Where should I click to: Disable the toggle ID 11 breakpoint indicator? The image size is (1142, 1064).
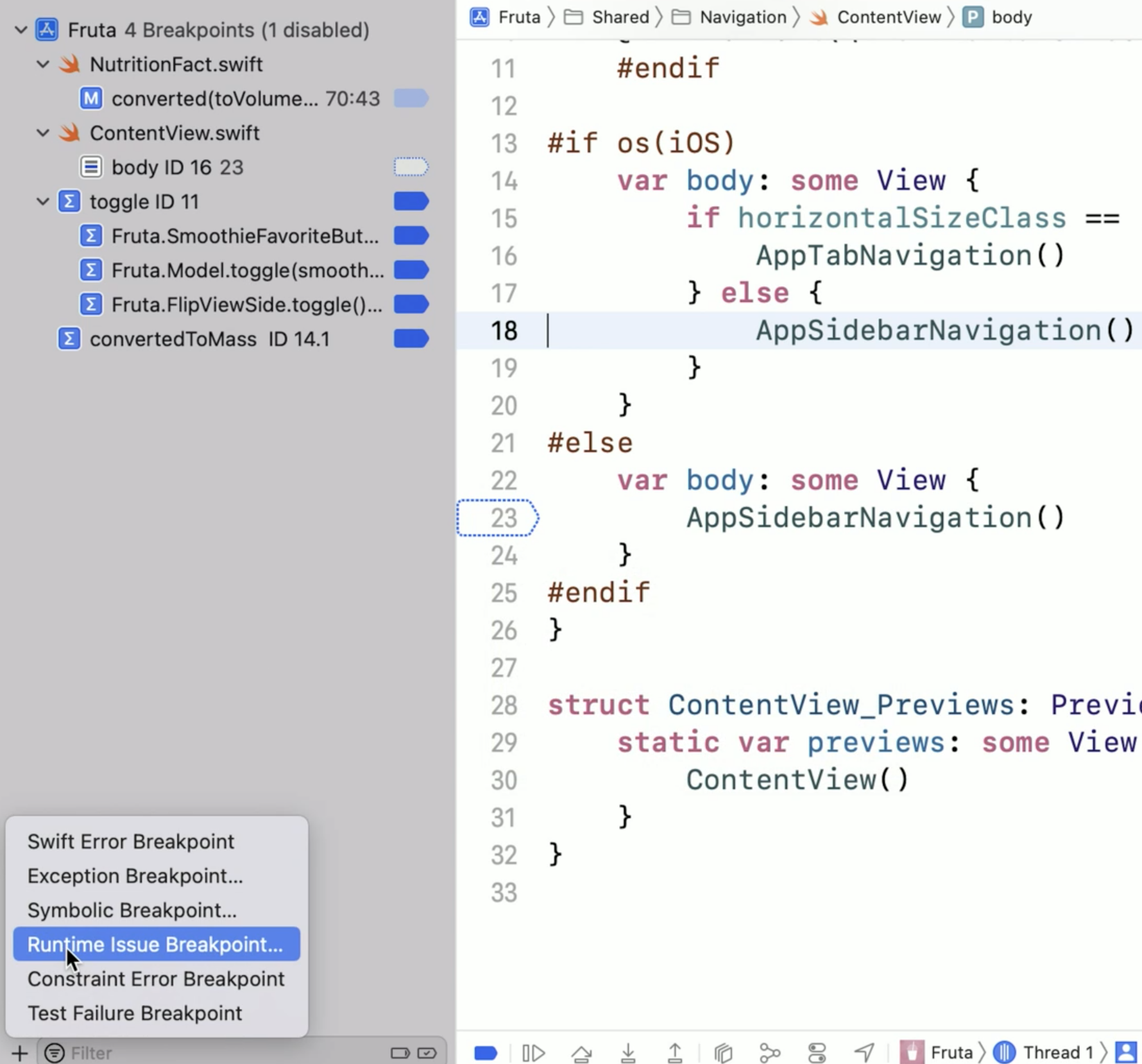pos(411,202)
